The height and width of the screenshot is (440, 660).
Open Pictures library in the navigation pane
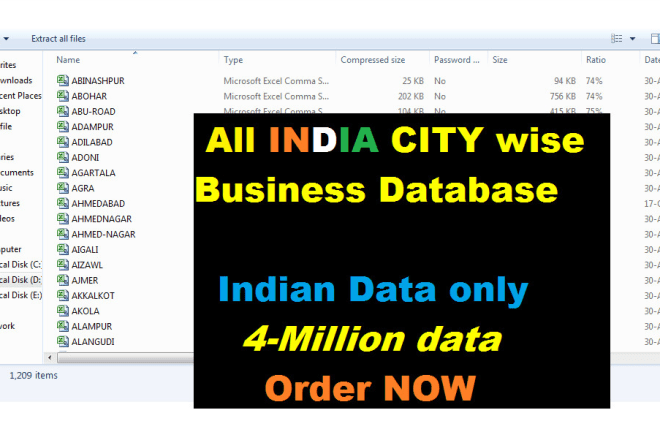[x=10, y=203]
